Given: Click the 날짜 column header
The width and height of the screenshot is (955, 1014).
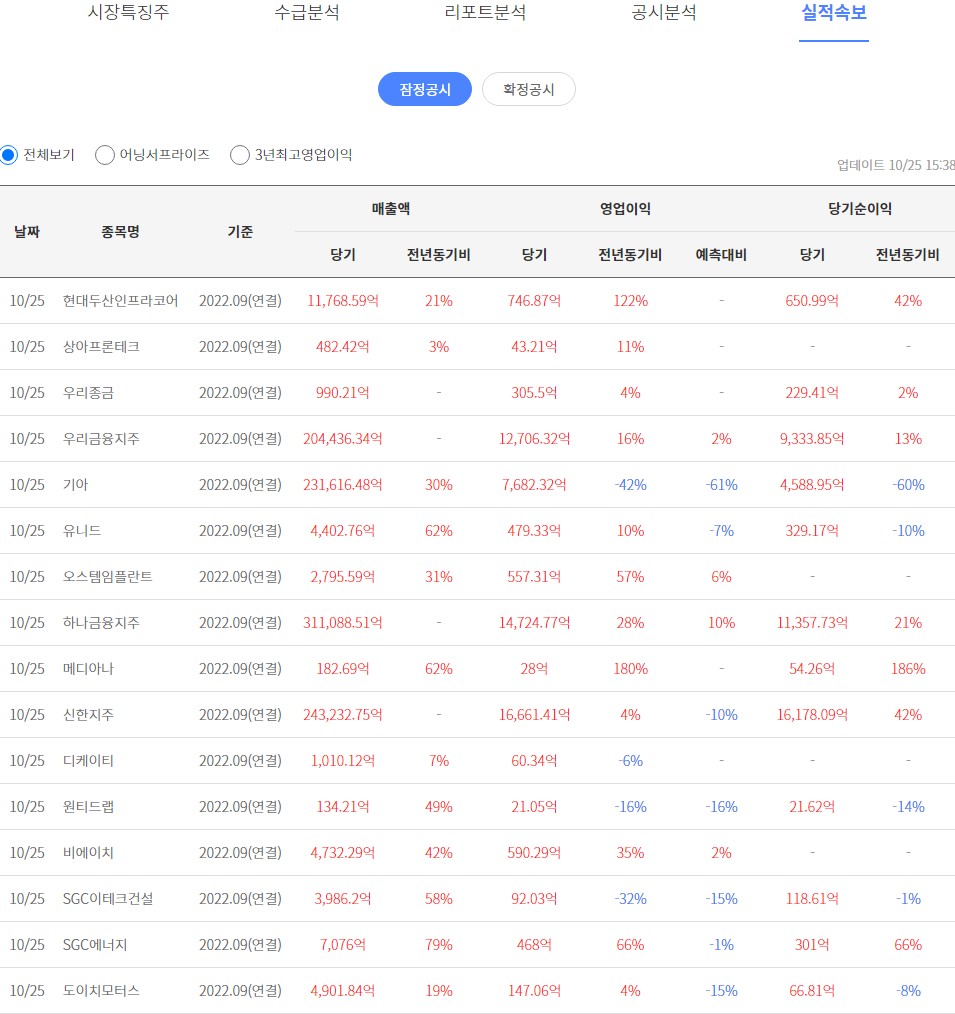Looking at the screenshot, I should click(x=27, y=232).
